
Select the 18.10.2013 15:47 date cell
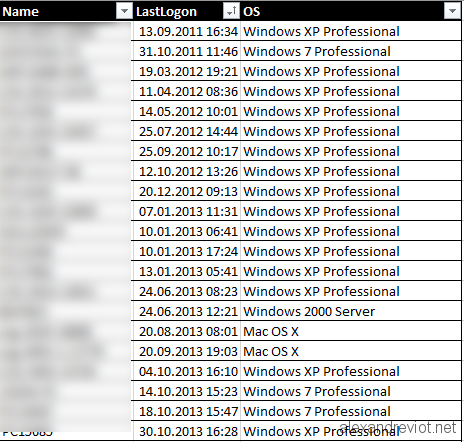point(187,411)
